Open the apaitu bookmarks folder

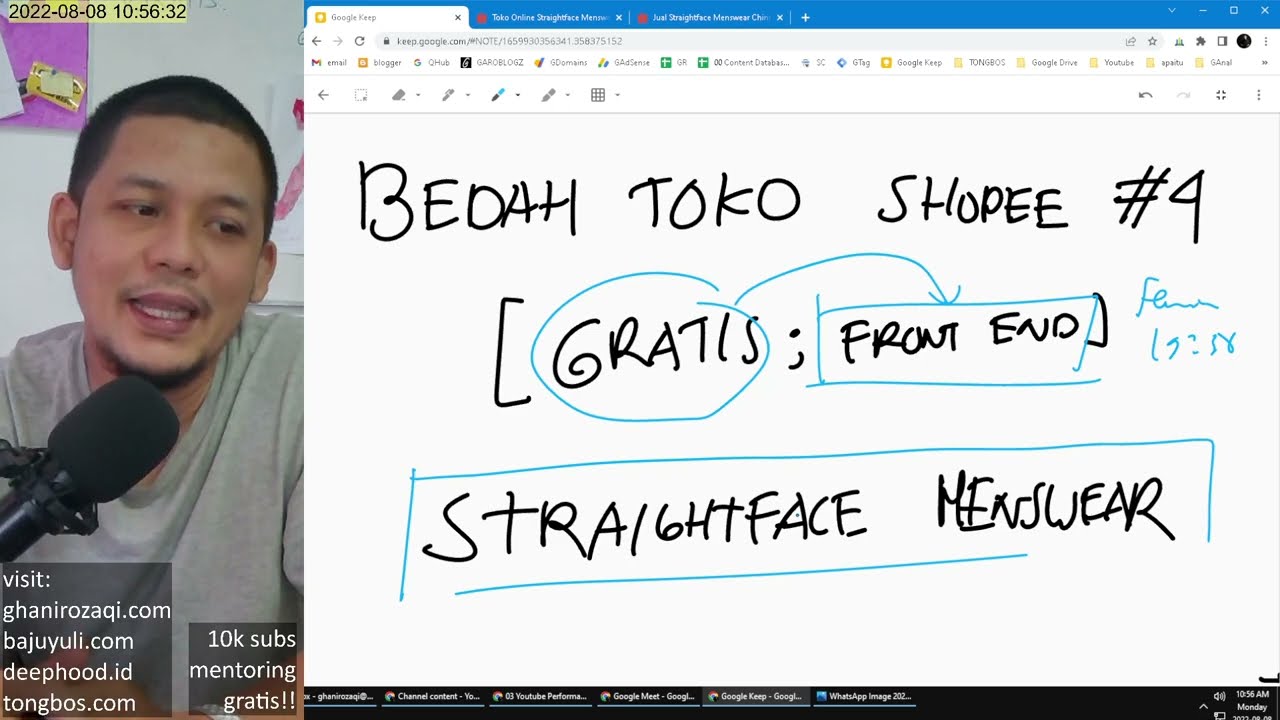click(x=1164, y=62)
